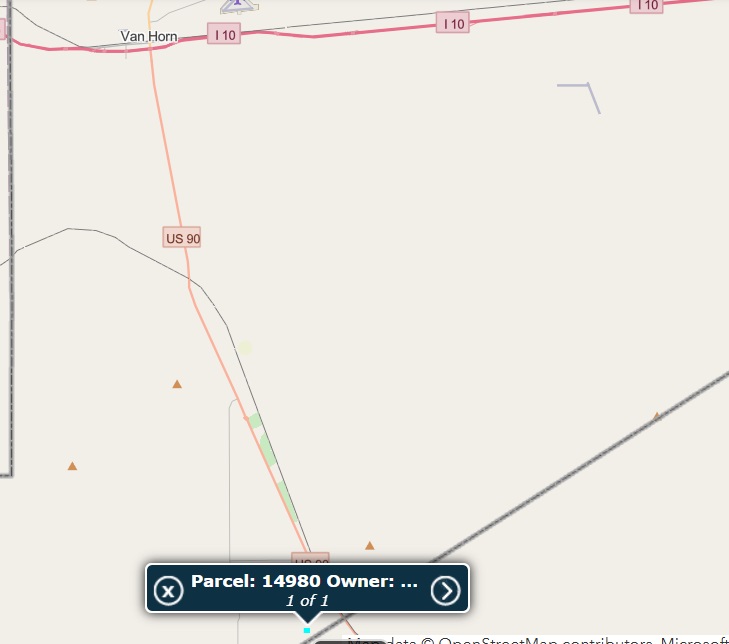Click the airport icon north of Van Horn
The image size is (729, 644).
point(239,6)
